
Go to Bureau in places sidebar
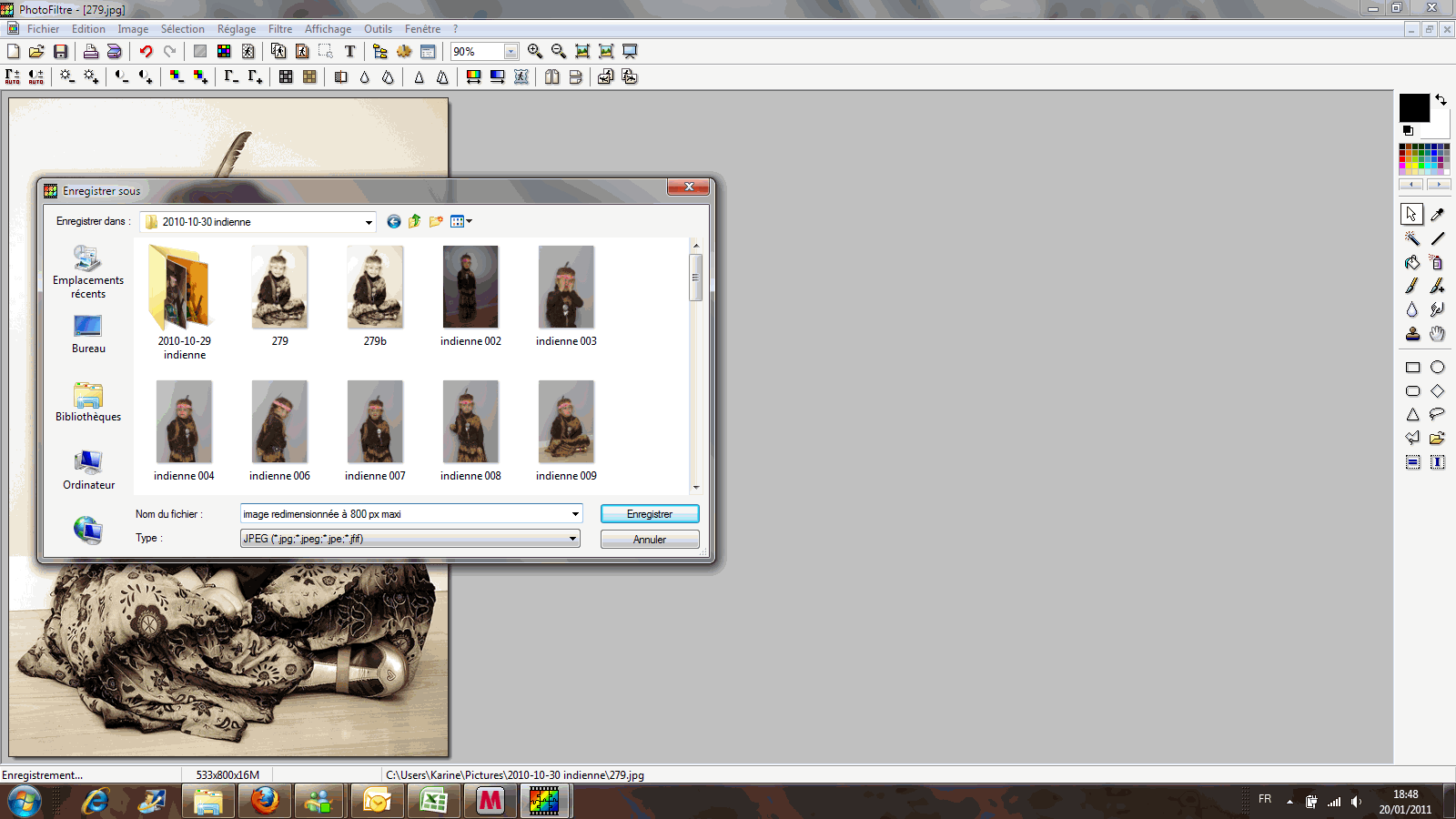(x=88, y=334)
